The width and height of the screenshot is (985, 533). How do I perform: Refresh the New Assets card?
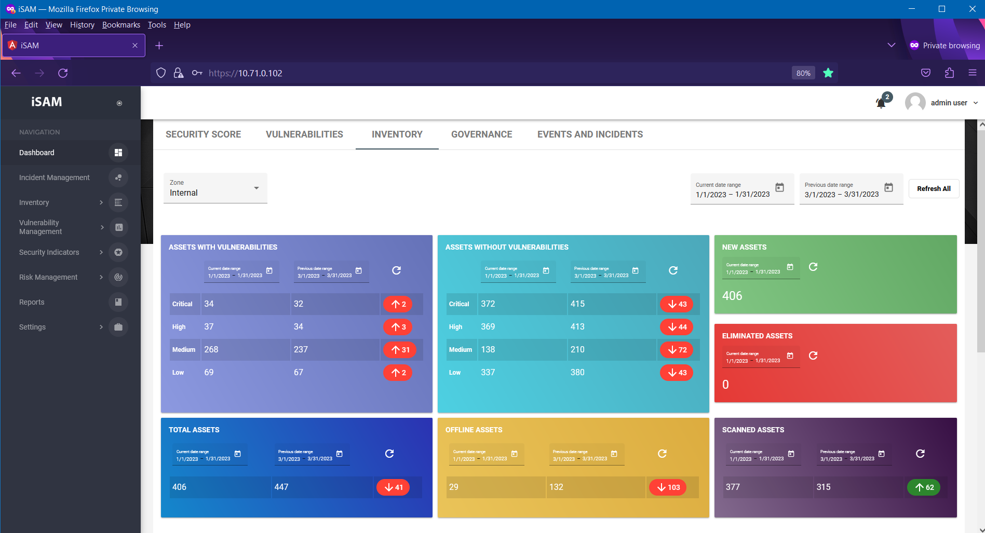coord(813,267)
